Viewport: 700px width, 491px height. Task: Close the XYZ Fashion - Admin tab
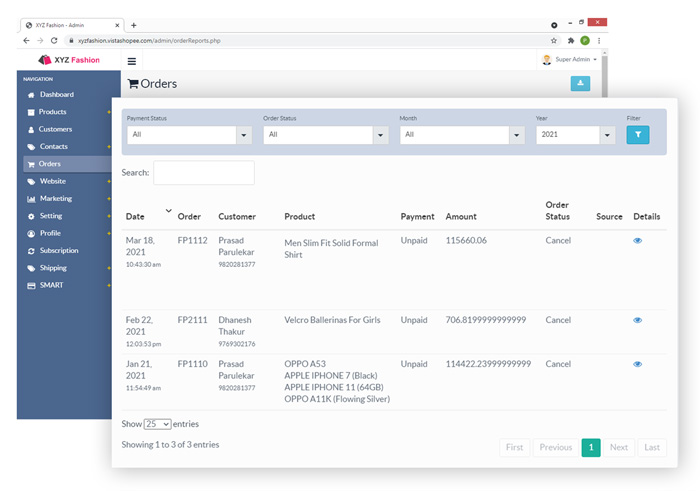pyautogui.click(x=117, y=25)
